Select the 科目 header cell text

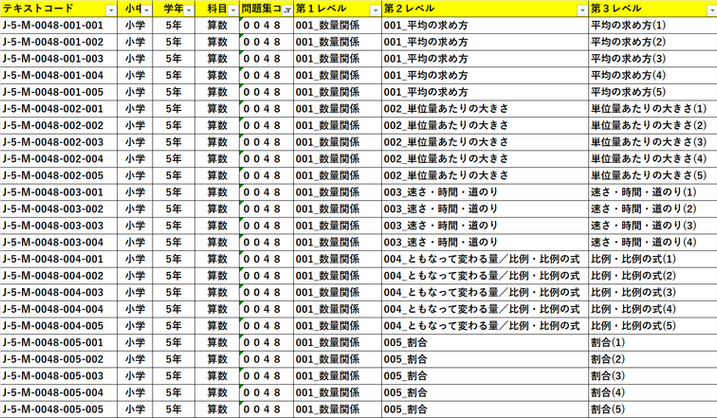click(x=217, y=9)
